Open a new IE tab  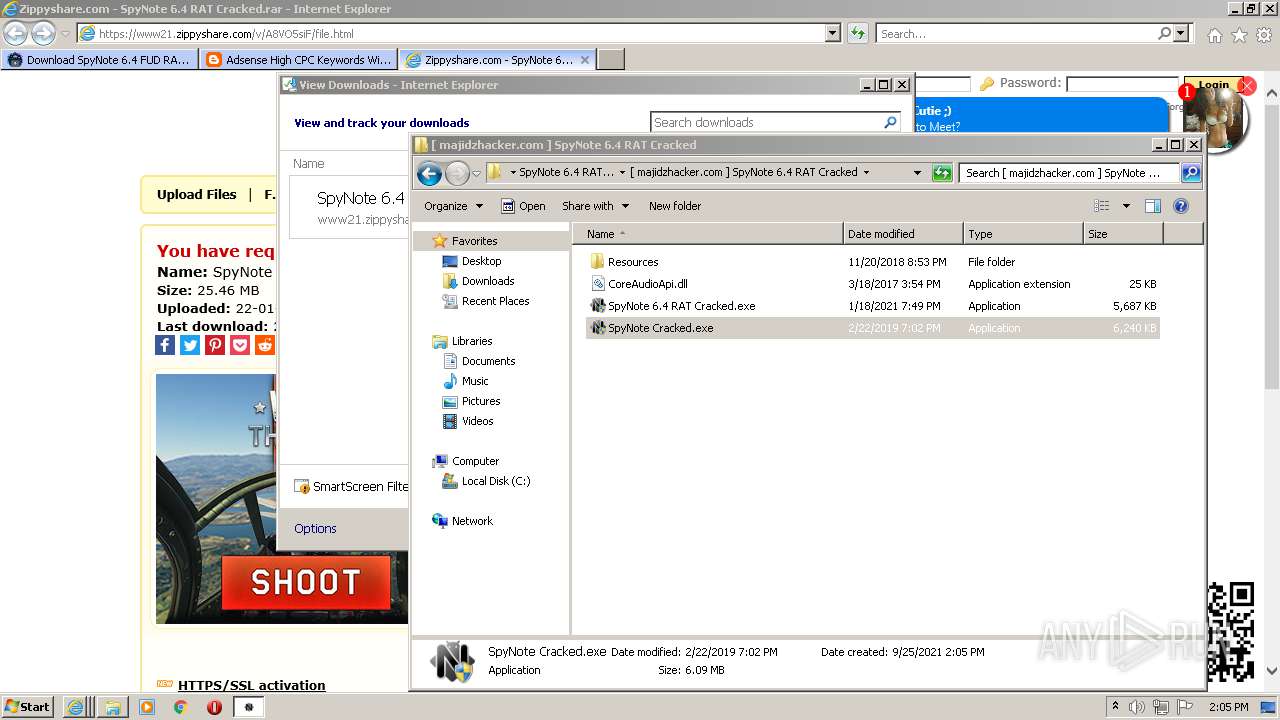pos(611,60)
